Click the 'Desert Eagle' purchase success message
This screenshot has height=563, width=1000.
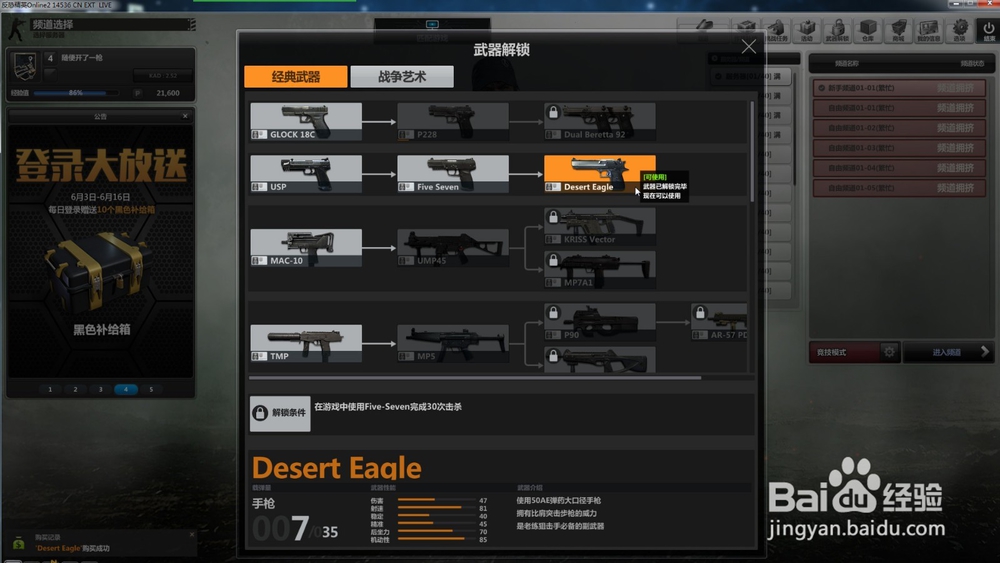click(x=73, y=548)
